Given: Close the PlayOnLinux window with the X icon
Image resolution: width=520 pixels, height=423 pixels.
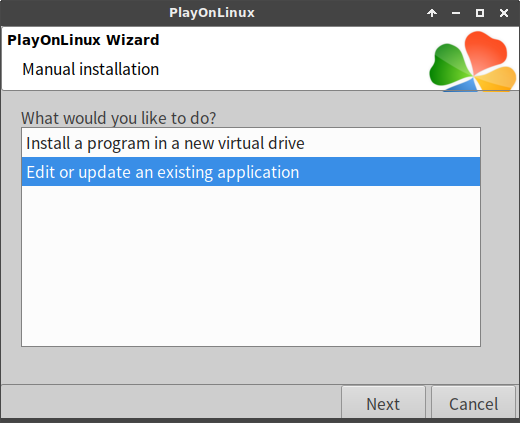Looking at the screenshot, I should tap(504, 13).
